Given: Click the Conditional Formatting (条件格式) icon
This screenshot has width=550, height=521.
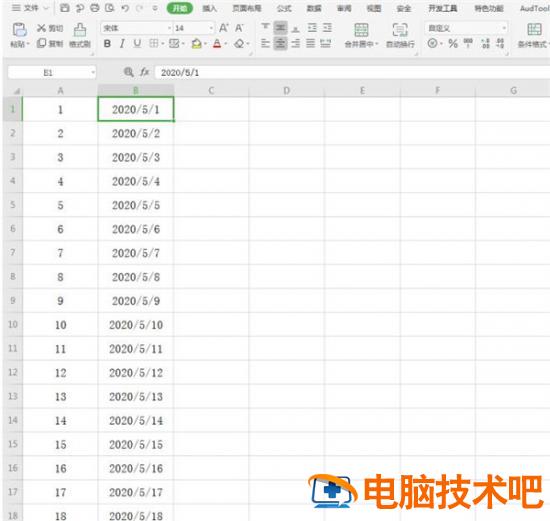Looking at the screenshot, I should 535,29.
